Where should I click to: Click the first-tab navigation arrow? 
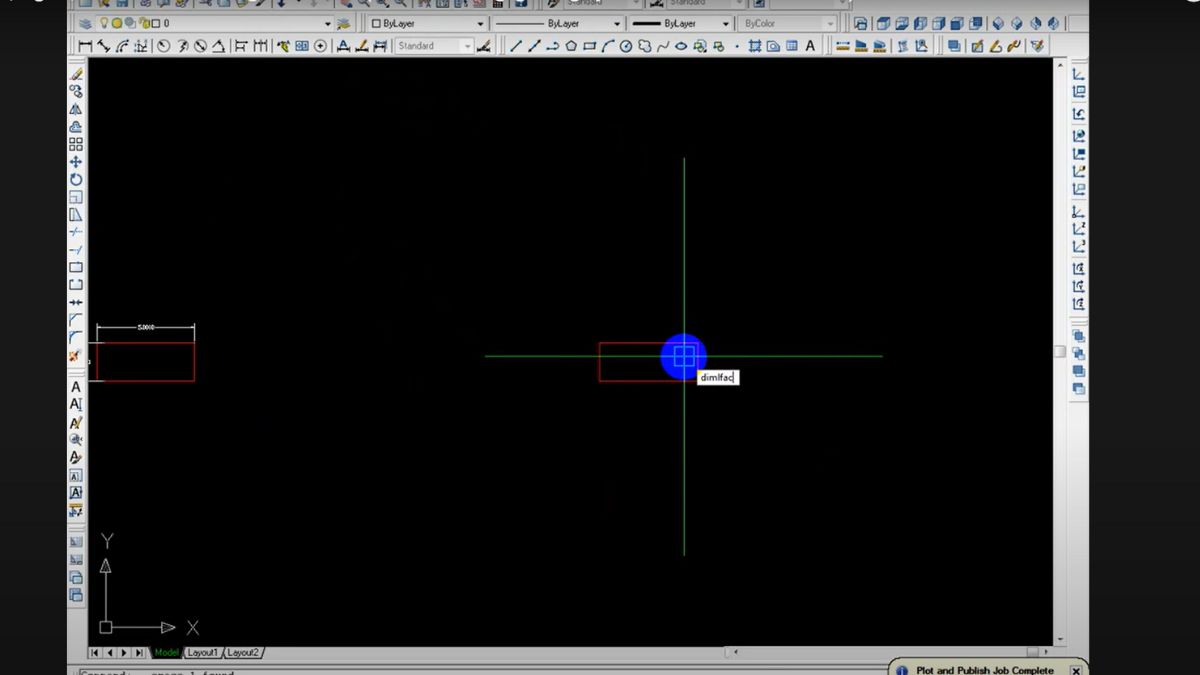tap(96, 653)
